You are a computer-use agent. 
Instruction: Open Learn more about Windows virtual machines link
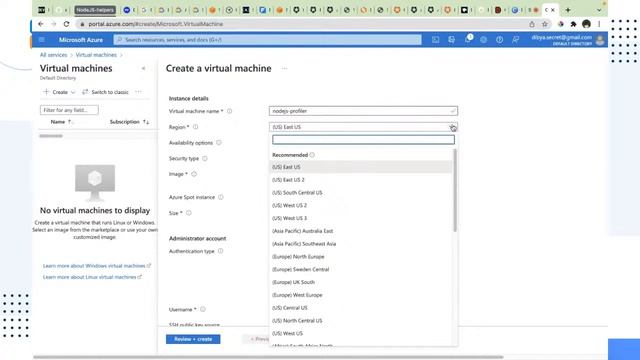click(97, 266)
